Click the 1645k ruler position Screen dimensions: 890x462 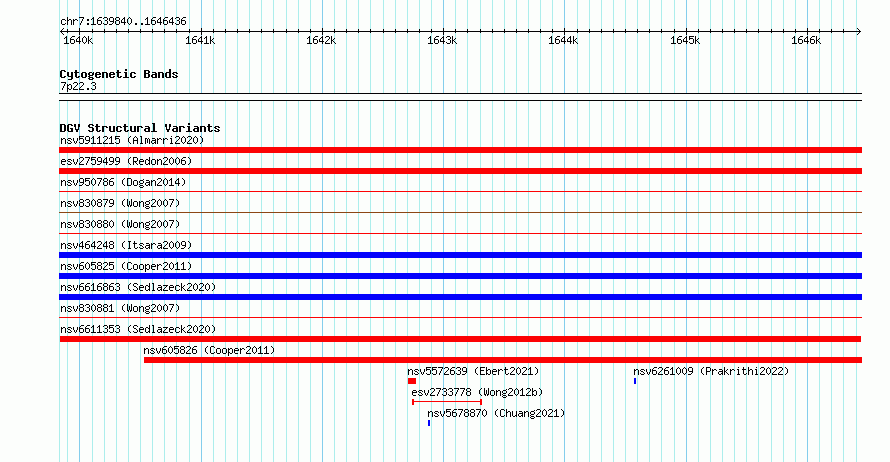(x=685, y=40)
